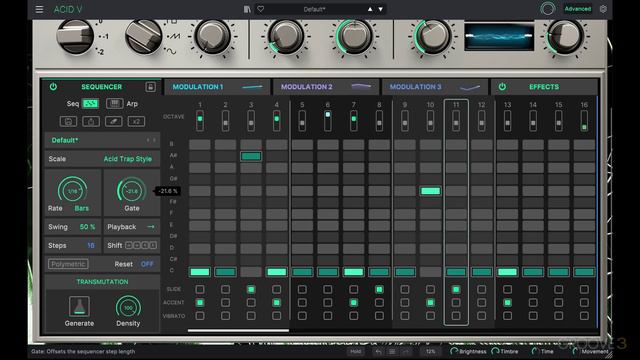This screenshot has width=640, height=360.
Task: Click the Brightness macro knob
Action: [454, 351]
